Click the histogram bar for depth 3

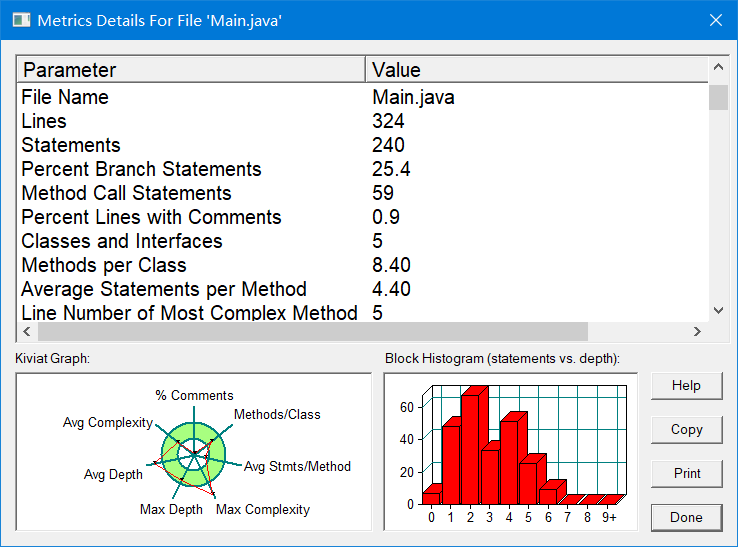(489, 477)
